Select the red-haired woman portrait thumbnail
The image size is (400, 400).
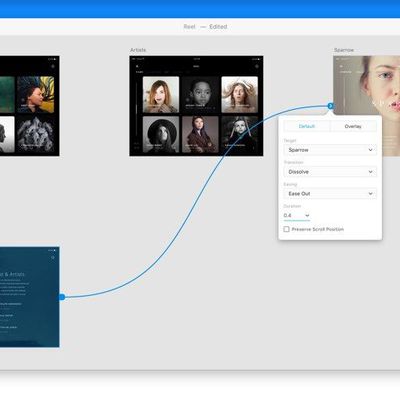161,95
